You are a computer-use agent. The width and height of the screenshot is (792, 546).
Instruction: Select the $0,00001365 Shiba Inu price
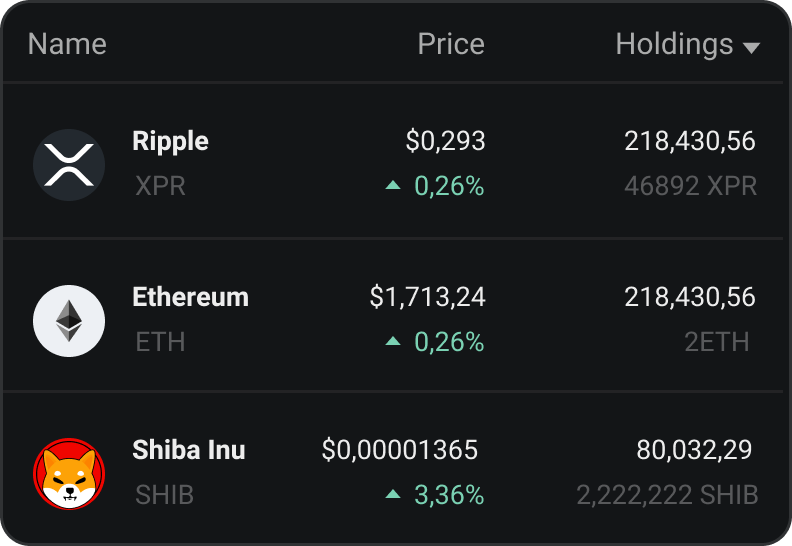400,450
